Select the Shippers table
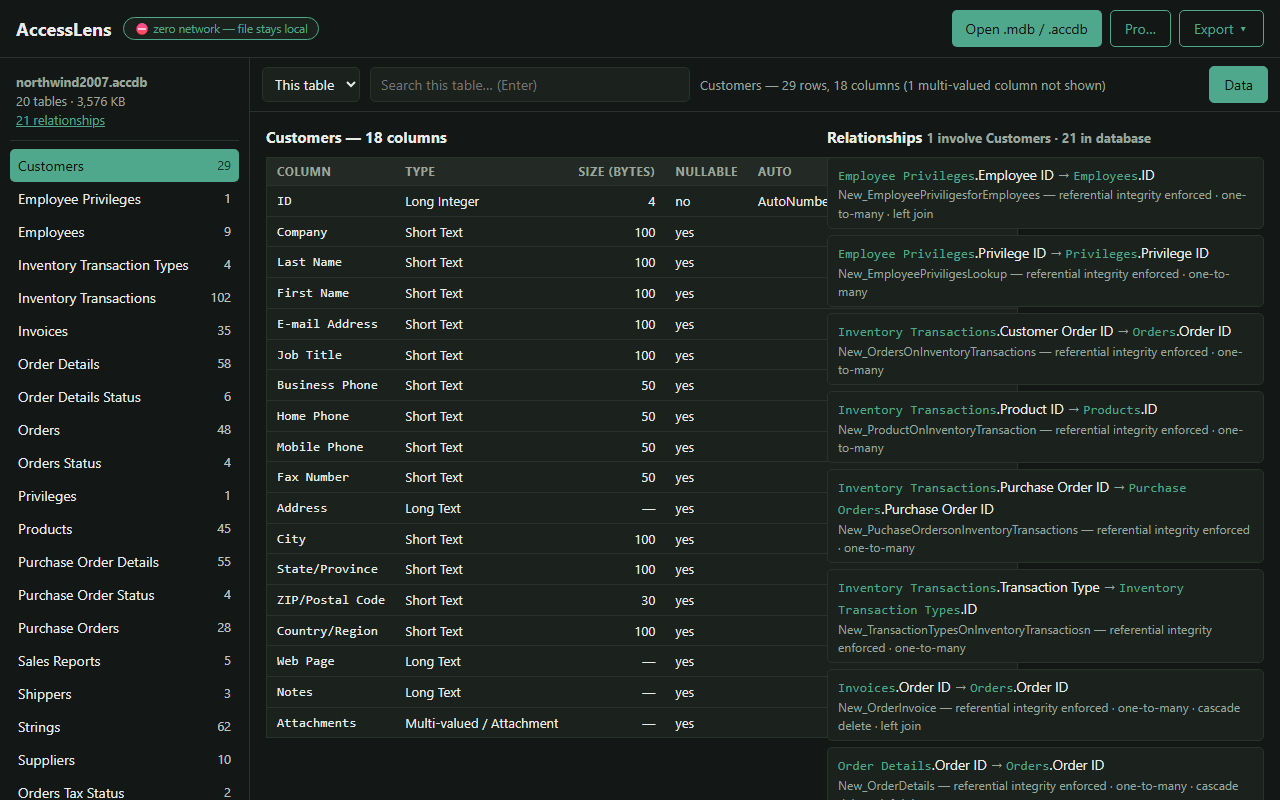1280x800 pixels. (x=124, y=694)
